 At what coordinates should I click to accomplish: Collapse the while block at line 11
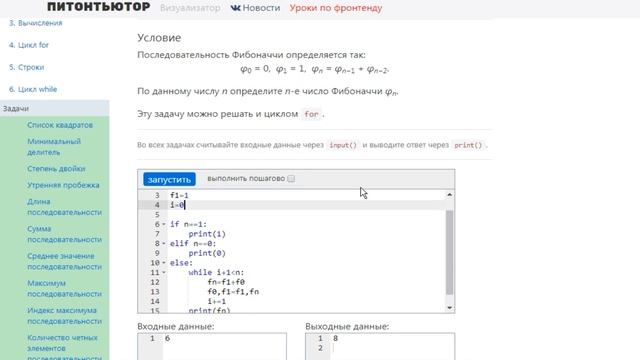tap(164, 272)
